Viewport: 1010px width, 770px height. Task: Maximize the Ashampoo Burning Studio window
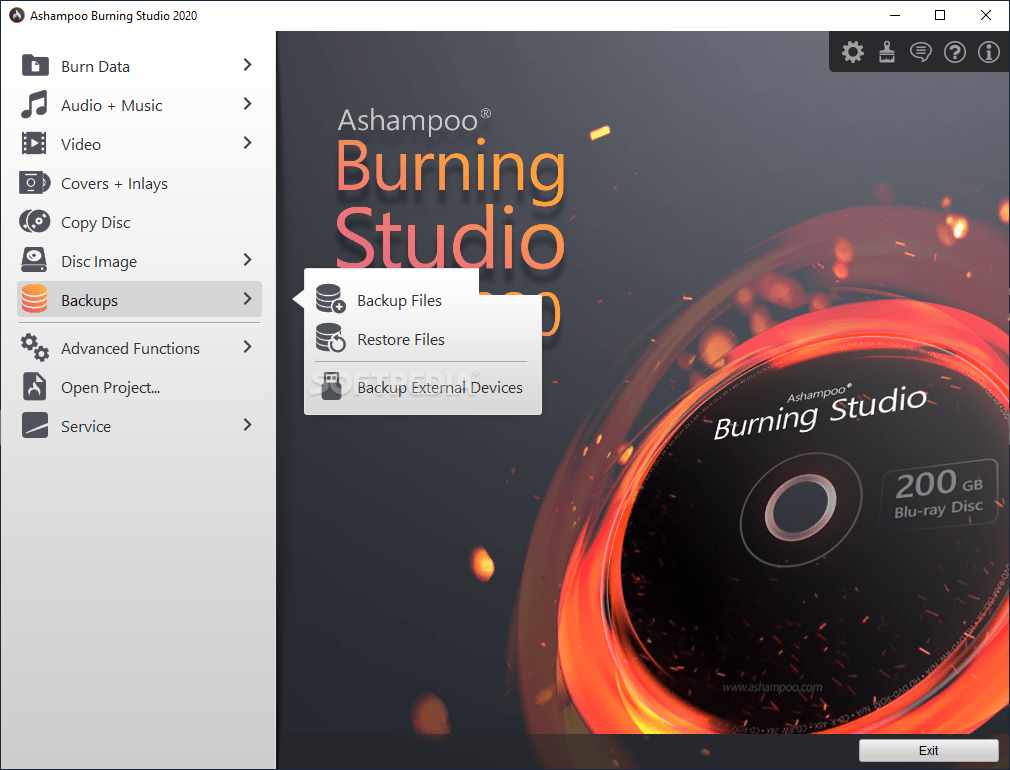(x=940, y=15)
